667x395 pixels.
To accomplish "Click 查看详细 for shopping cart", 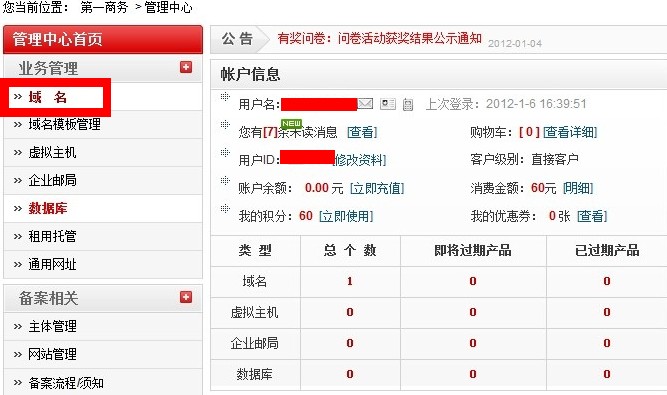I will tap(570, 132).
